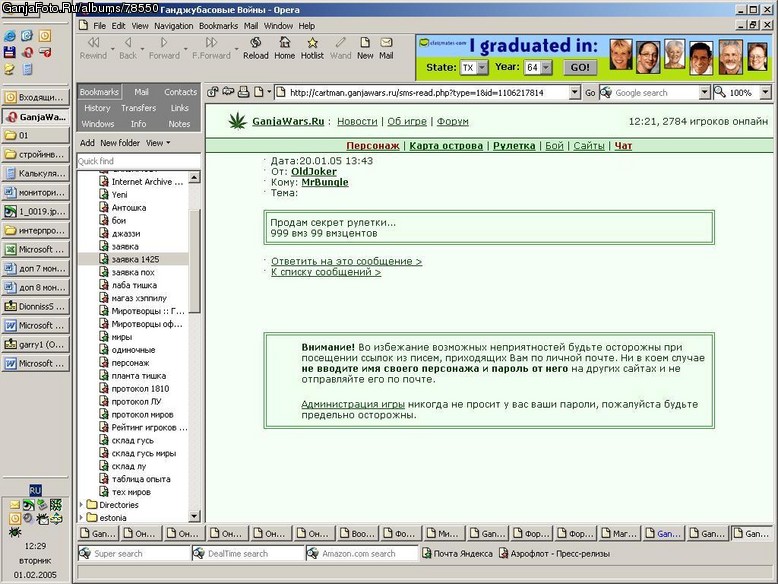Switch to DionnissS taskbar window
778x584 pixels.
point(35,306)
